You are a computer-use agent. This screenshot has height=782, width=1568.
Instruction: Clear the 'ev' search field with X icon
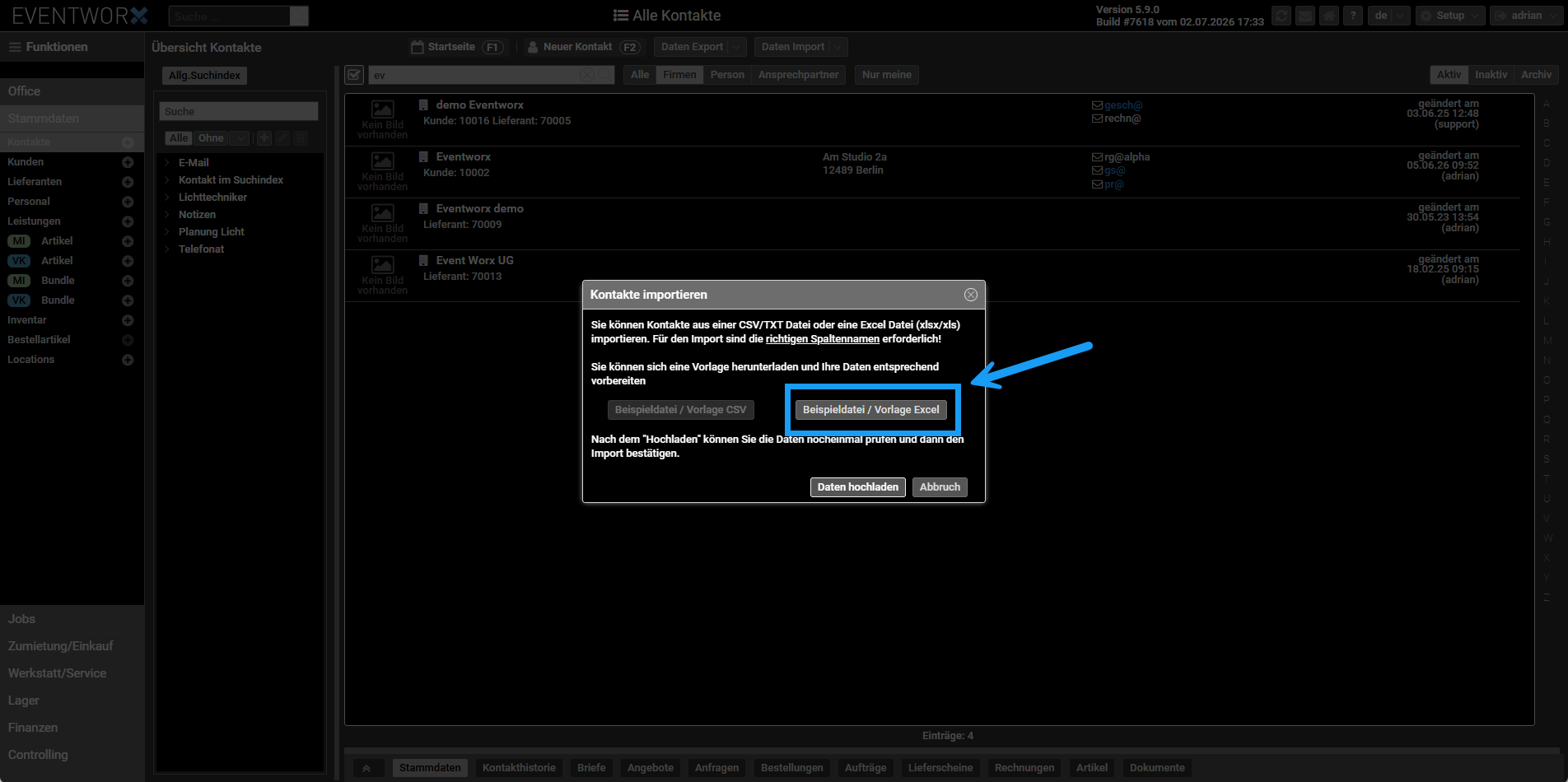point(586,75)
